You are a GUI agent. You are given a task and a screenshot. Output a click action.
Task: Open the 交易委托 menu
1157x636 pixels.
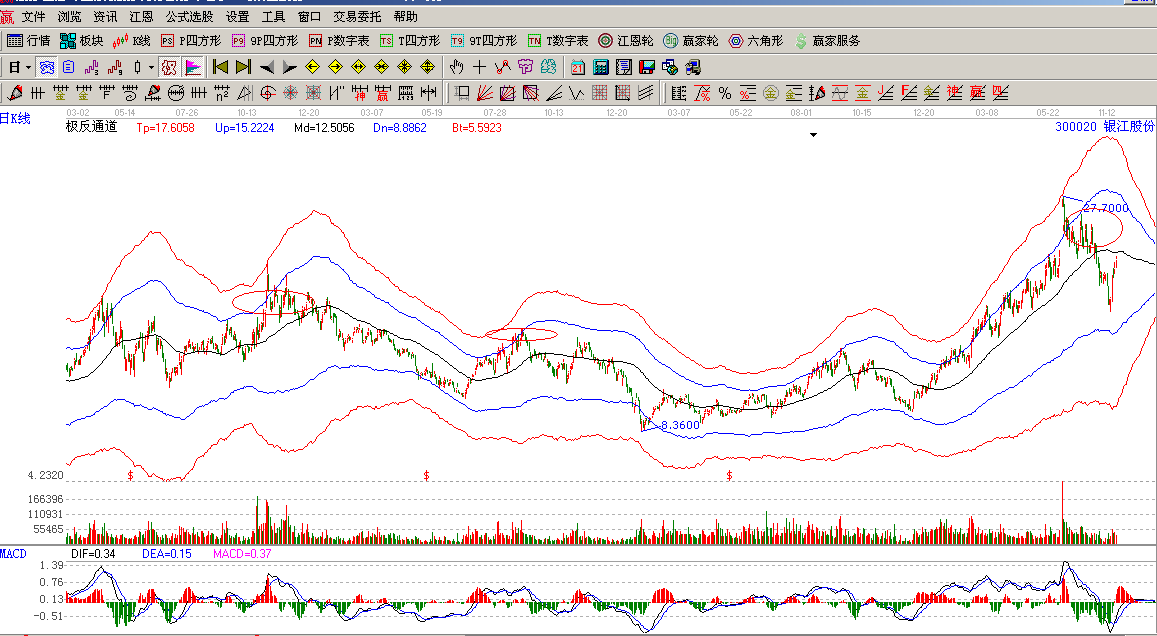(358, 17)
